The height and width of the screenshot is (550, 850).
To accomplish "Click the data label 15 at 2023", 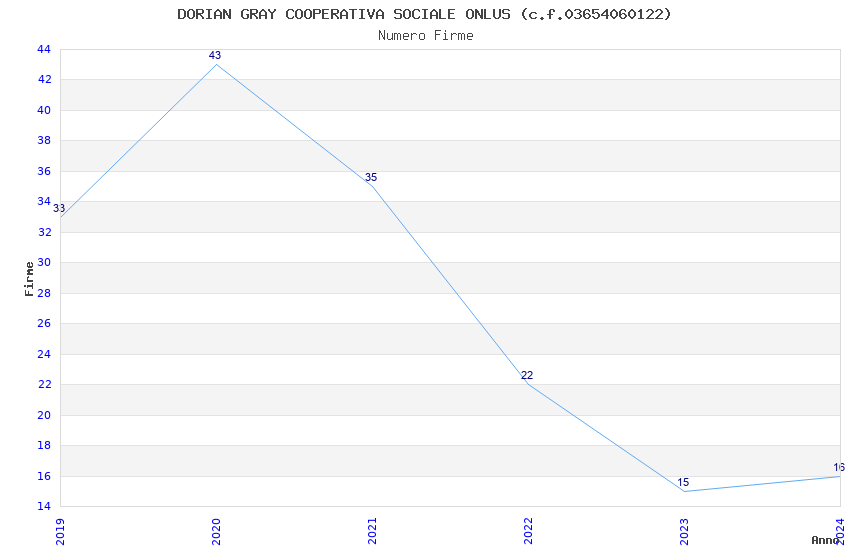I will pyautogui.click(x=683, y=482).
